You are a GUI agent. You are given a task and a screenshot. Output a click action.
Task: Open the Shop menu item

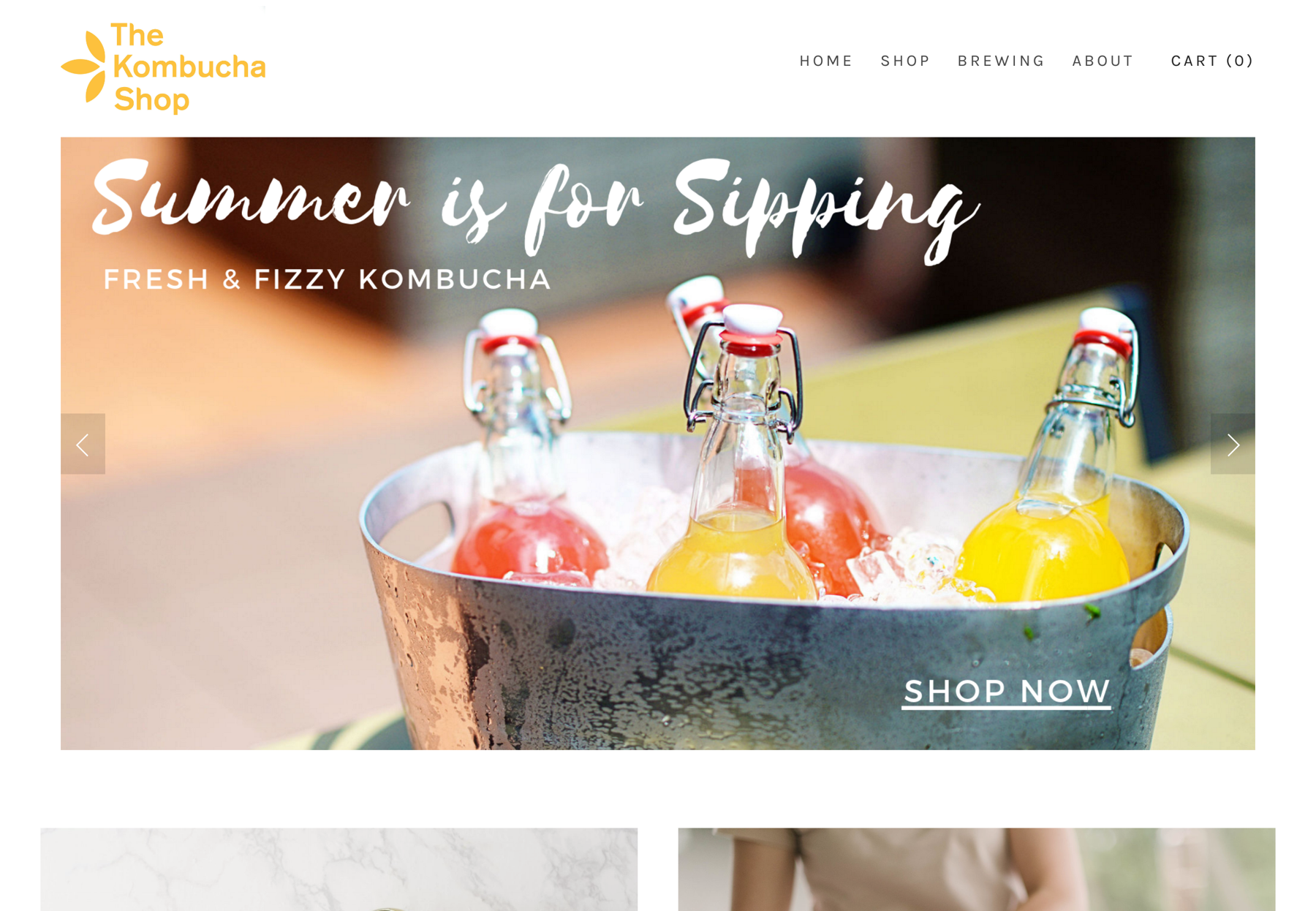pyautogui.click(x=905, y=61)
